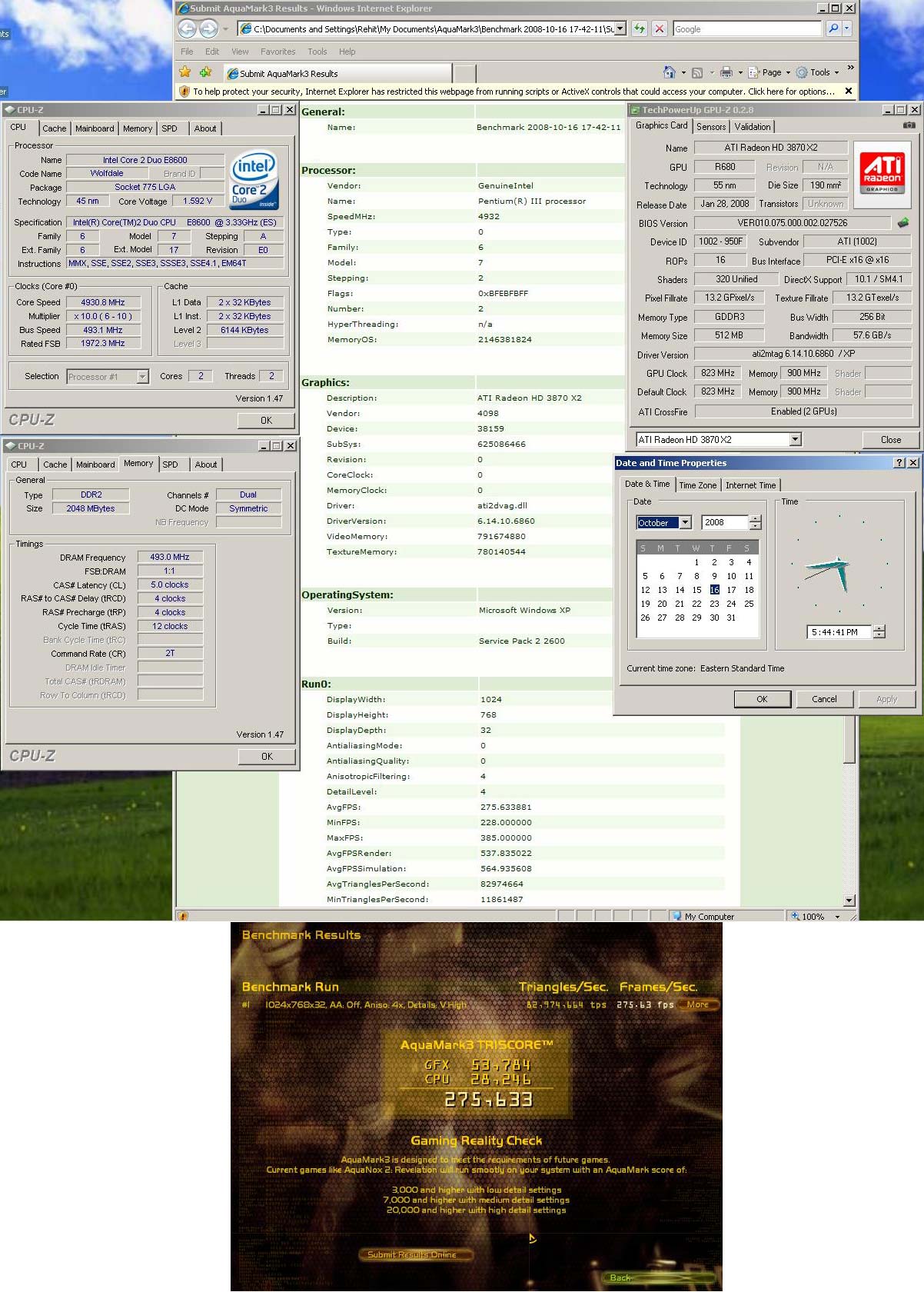Click OK in the lower CPU-Z Memory window
Viewport: 924px width, 1292px height.
click(267, 757)
